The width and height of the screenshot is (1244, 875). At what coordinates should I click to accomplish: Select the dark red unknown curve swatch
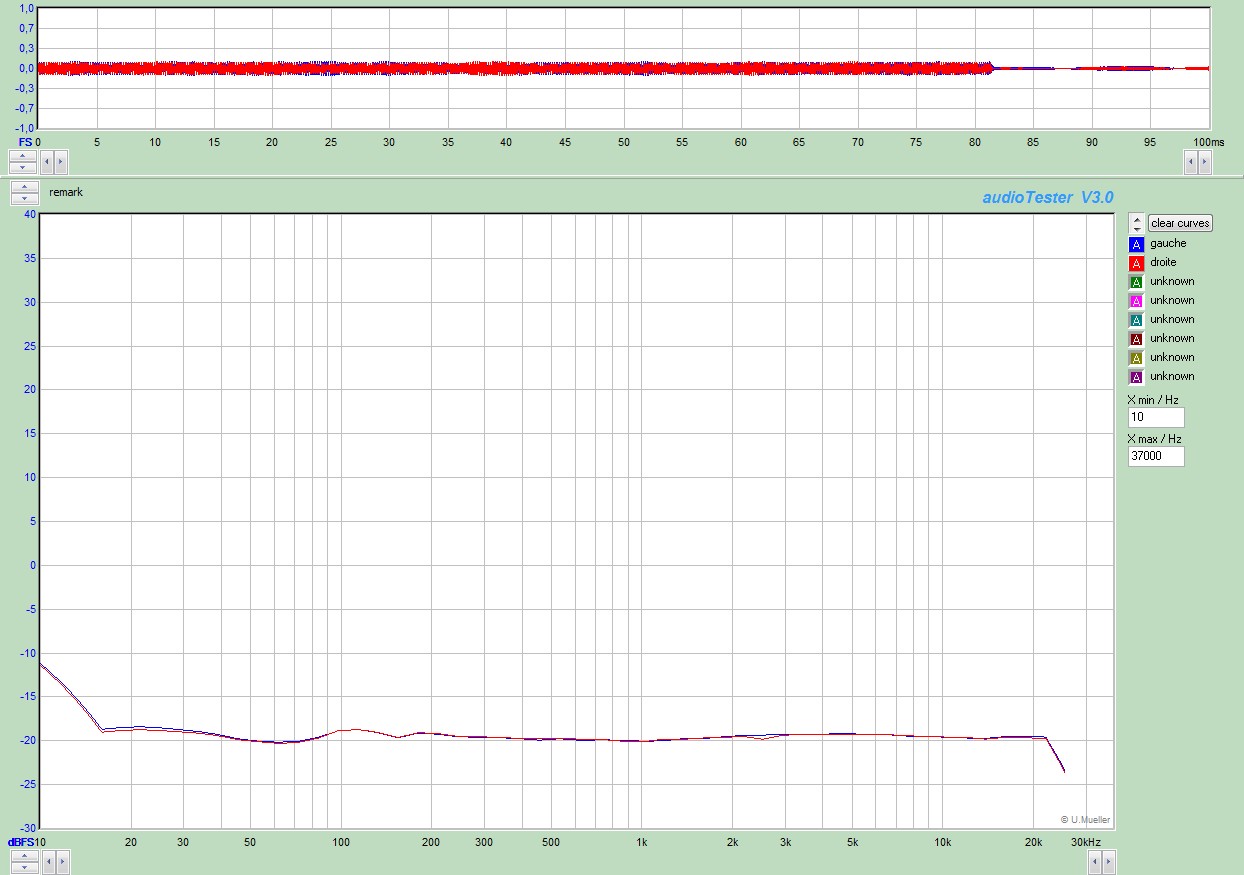click(1136, 339)
